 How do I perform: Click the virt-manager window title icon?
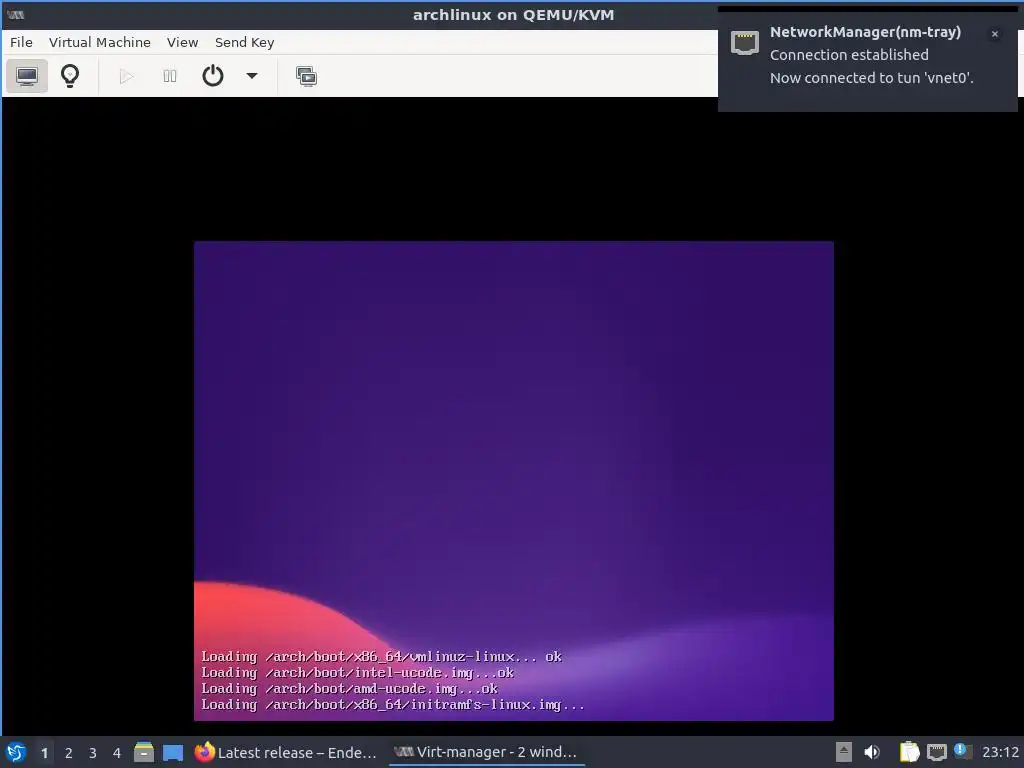(16, 14)
